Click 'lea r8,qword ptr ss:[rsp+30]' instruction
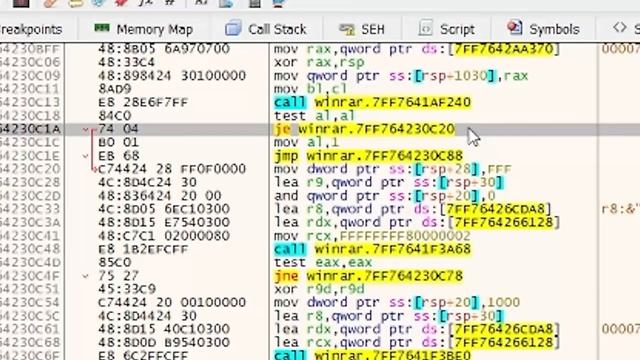 click(x=389, y=316)
